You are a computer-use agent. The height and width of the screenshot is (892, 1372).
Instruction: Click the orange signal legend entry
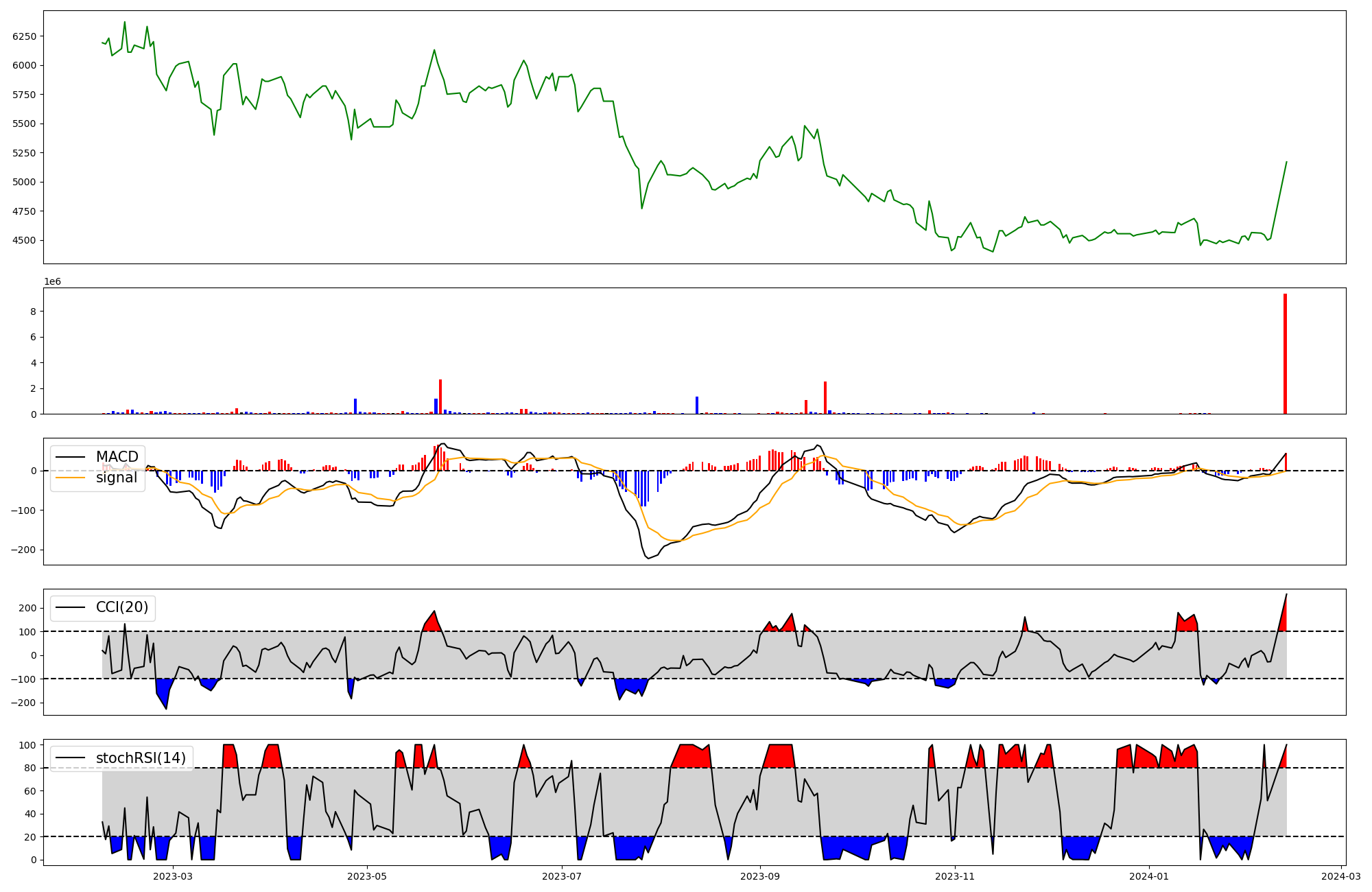116,478
